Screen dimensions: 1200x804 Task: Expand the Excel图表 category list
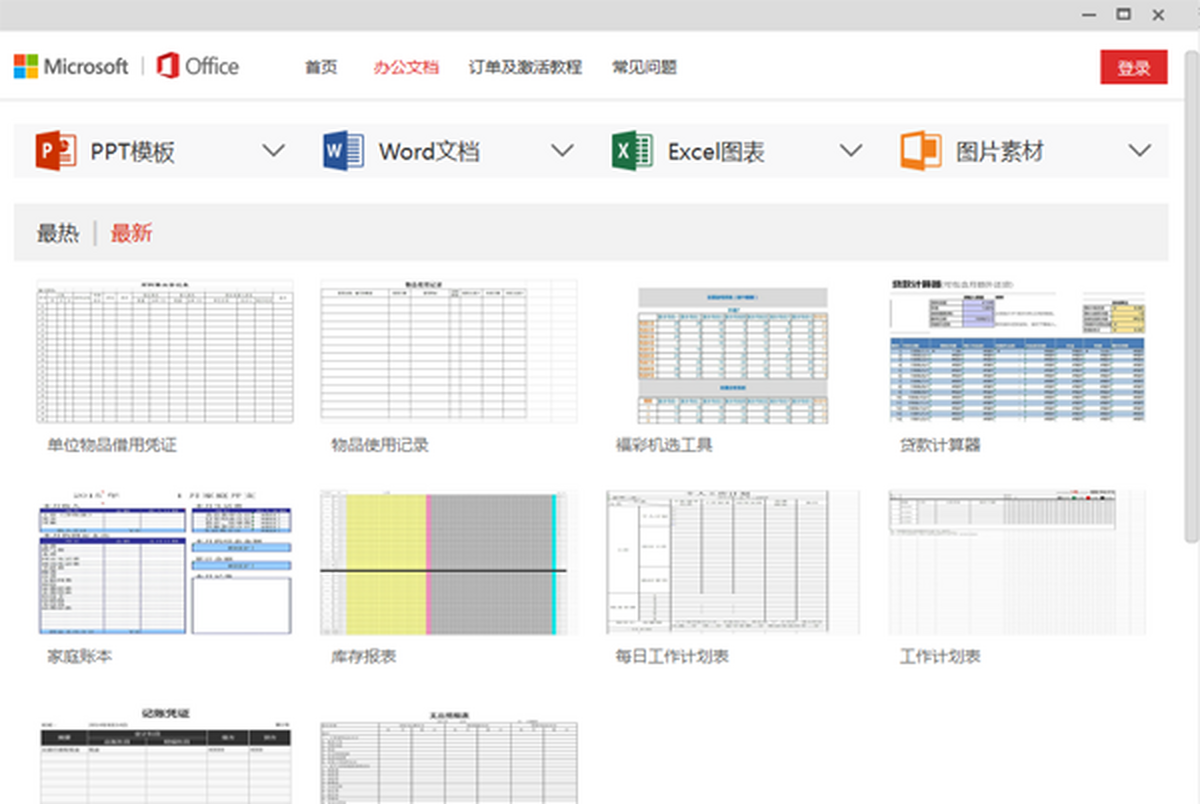point(851,150)
